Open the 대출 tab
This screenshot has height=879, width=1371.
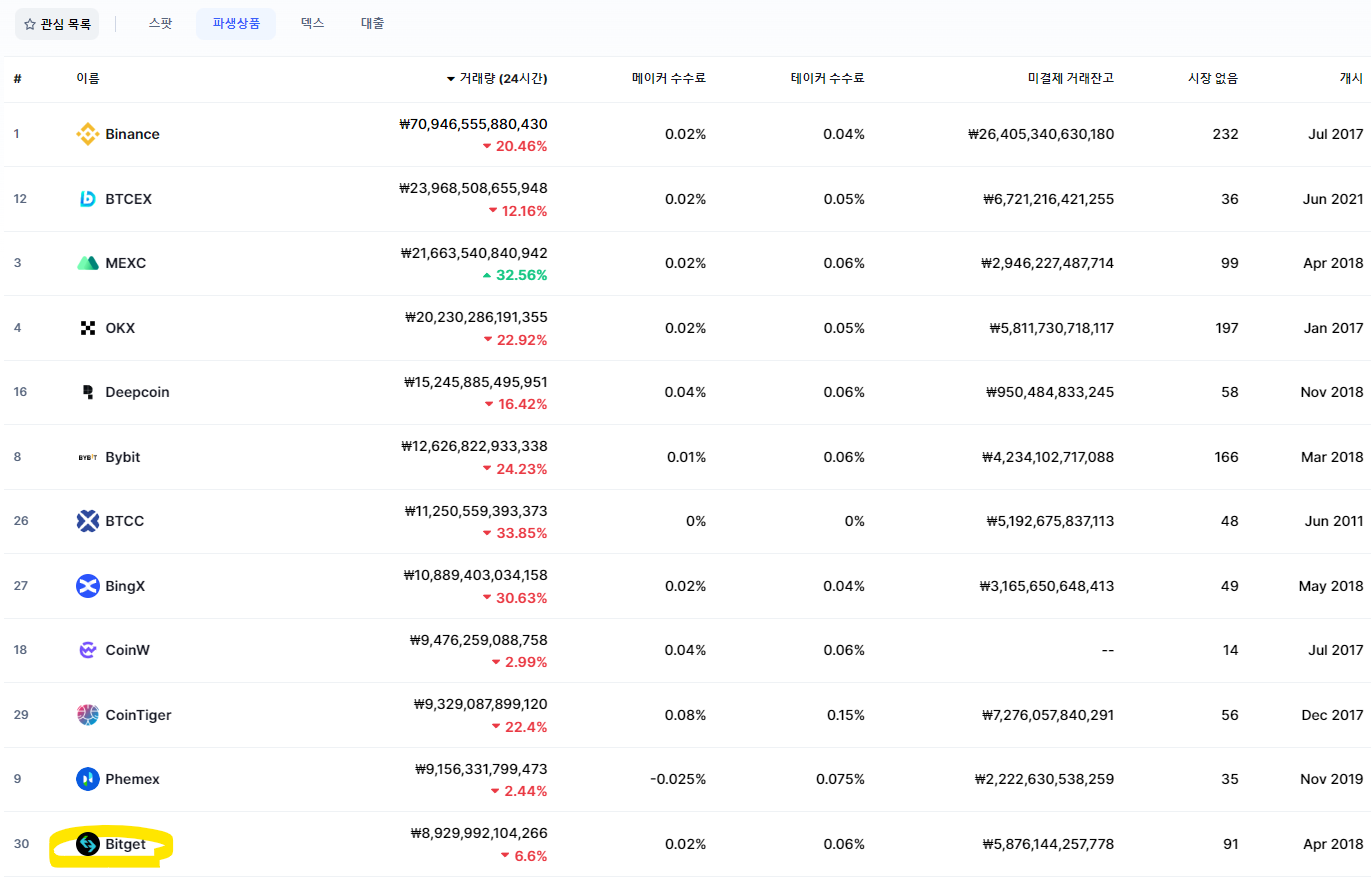pyautogui.click(x=372, y=23)
